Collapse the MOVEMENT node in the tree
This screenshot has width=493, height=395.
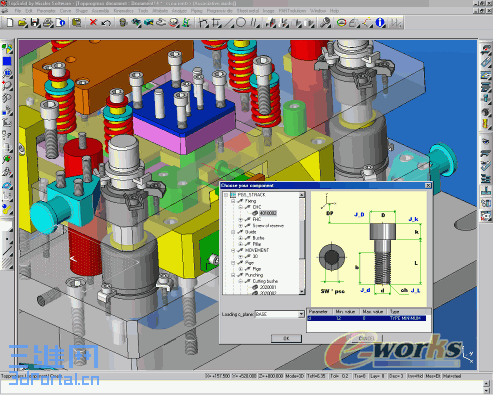pyautogui.click(x=233, y=250)
